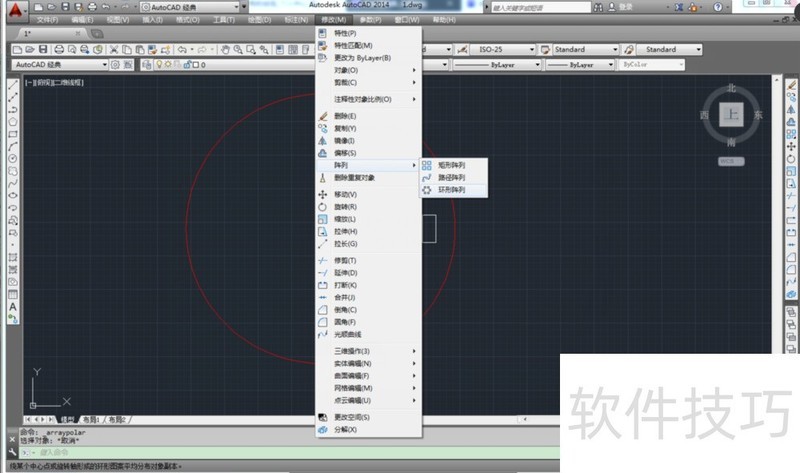Click the Rotate tool in the right modify toolbar
The height and width of the screenshot is (473, 800).
pyautogui.click(x=791, y=159)
